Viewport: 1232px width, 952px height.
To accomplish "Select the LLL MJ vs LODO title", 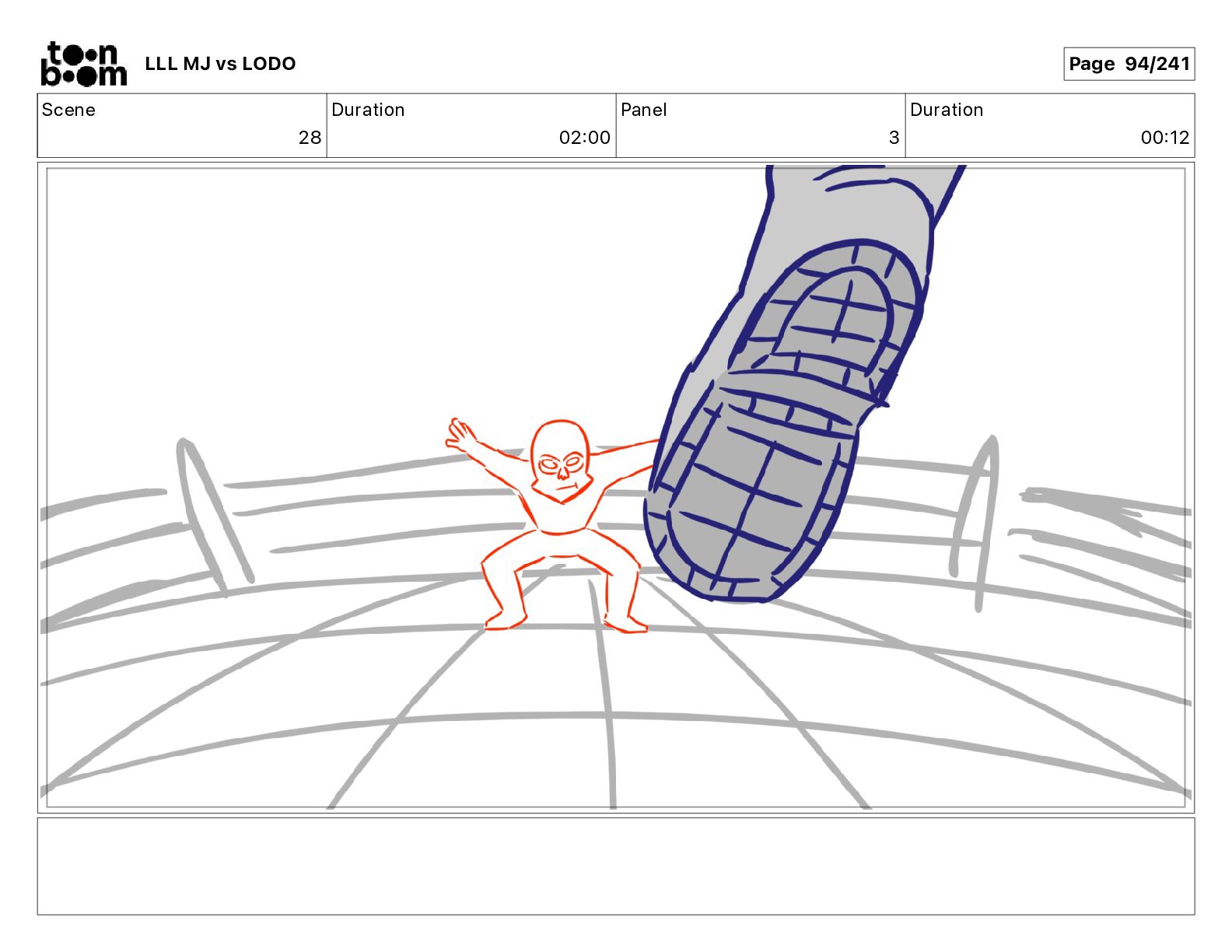I will 220,64.
